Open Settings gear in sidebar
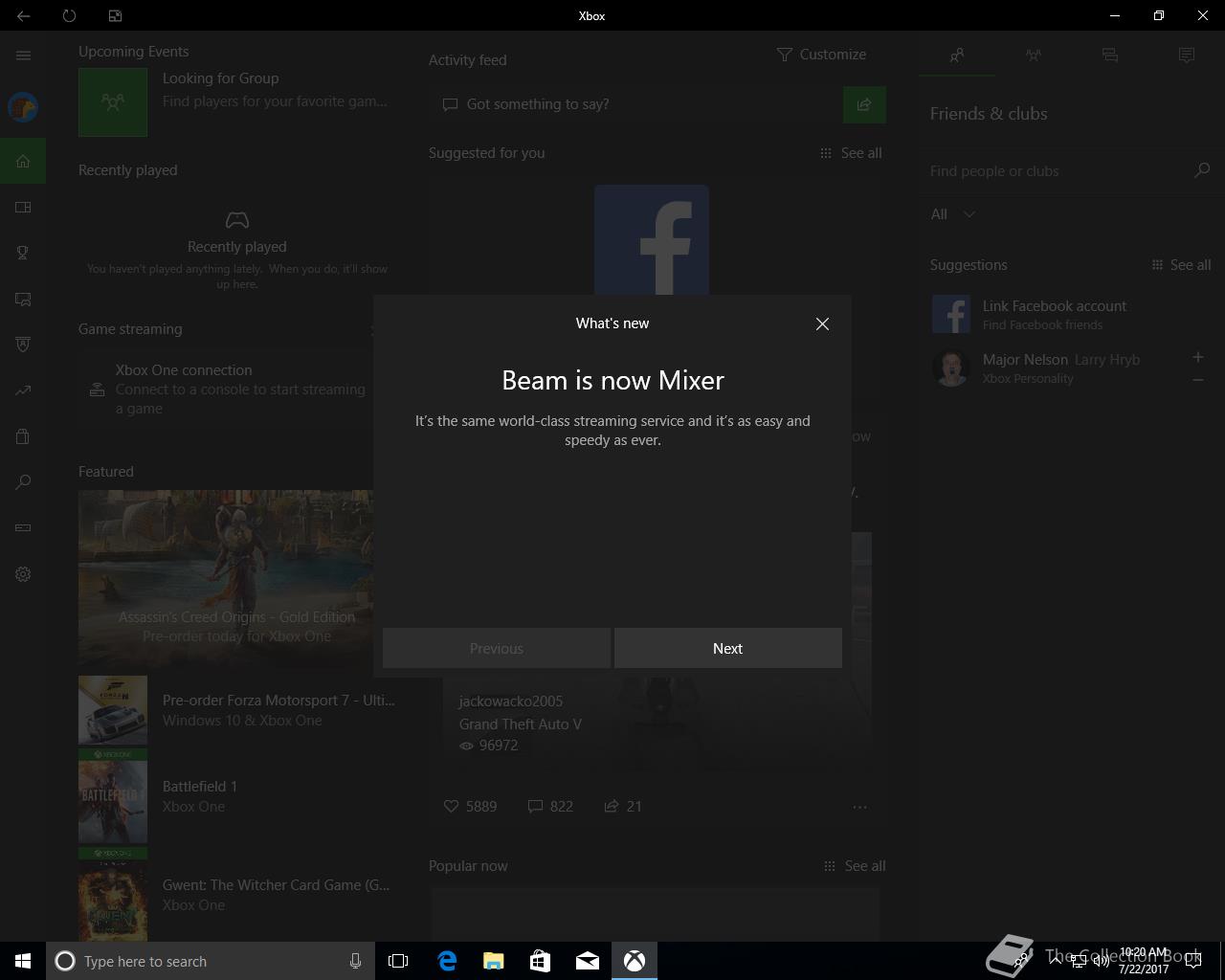The width and height of the screenshot is (1225, 980). point(23,574)
